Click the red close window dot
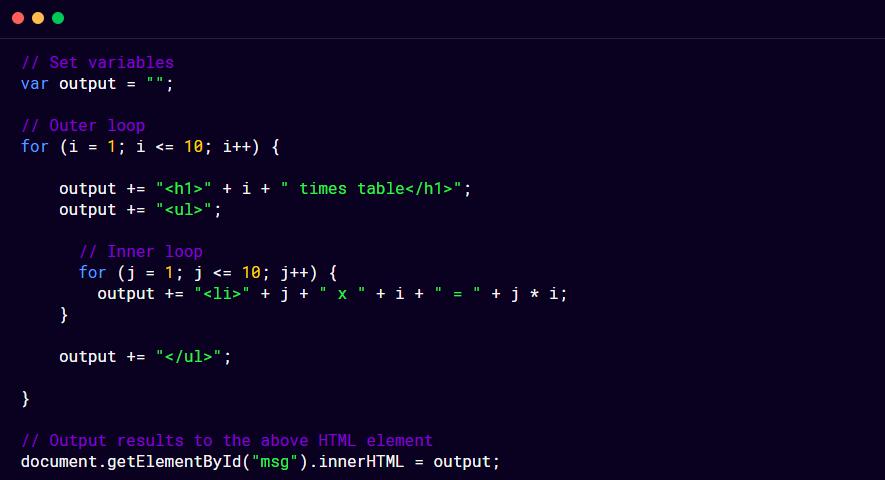Screen dimensions: 885x480 (x=18, y=18)
